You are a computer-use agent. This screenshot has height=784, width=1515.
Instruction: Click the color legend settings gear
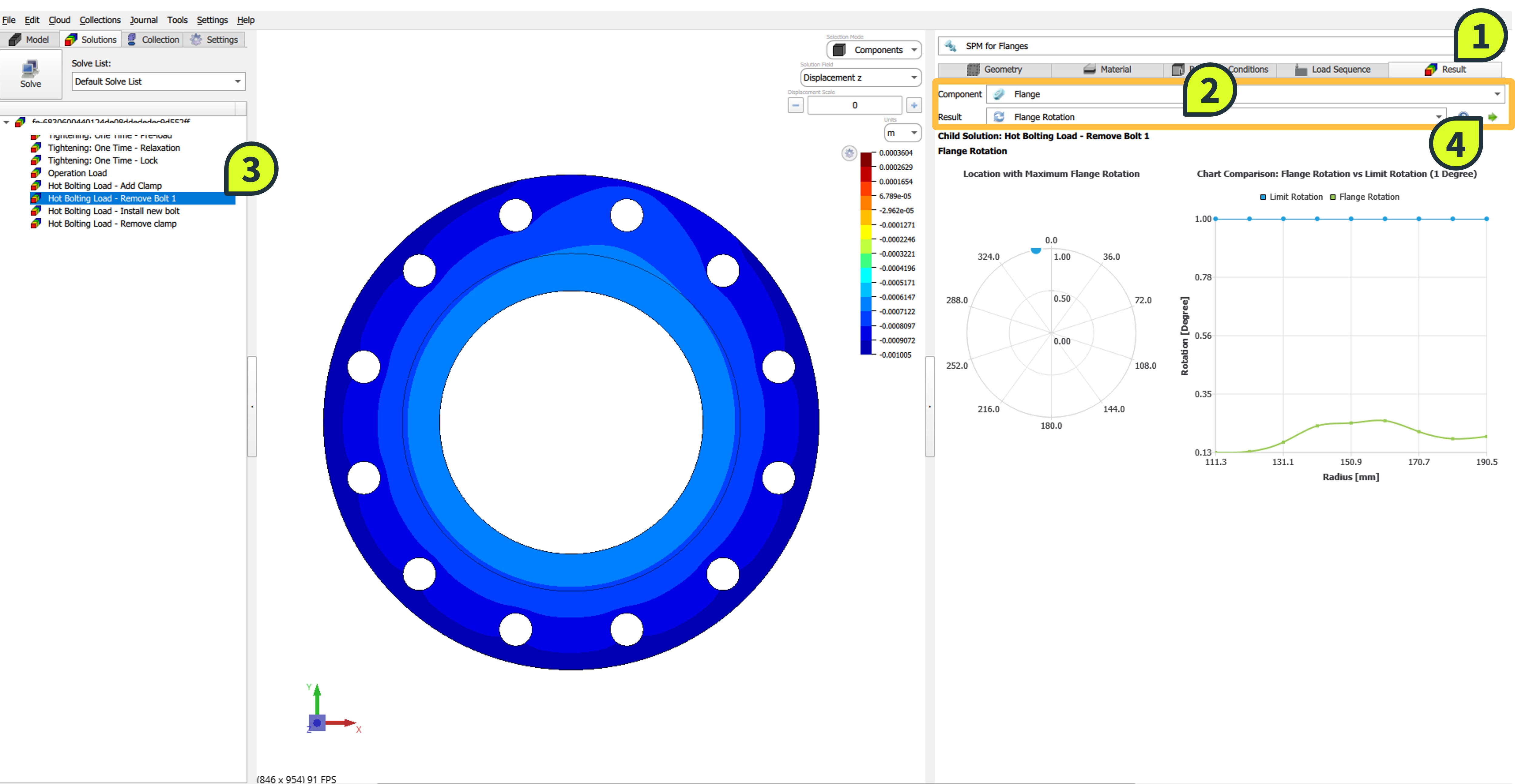849,153
